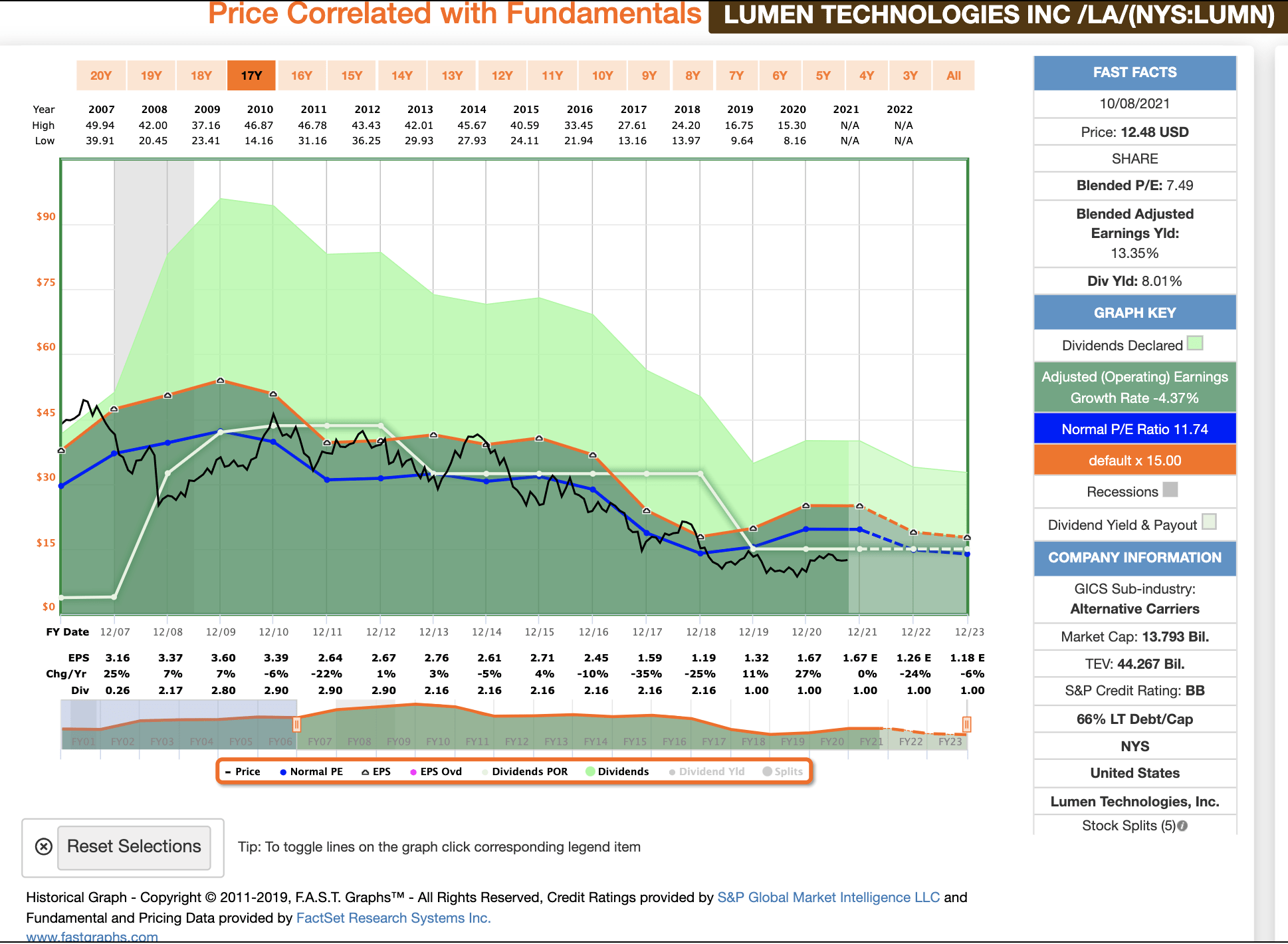
Task: Select the 7Y time range tab
Action: pyautogui.click(x=736, y=75)
